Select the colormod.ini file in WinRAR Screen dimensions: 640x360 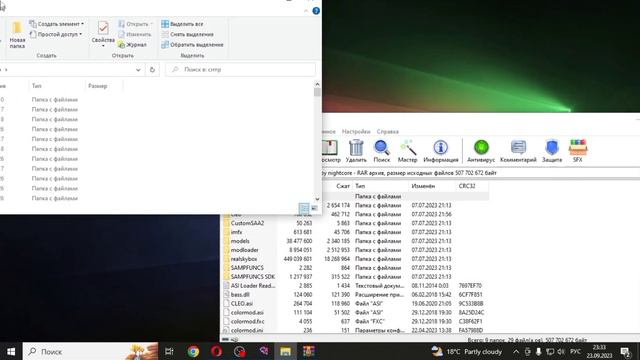(x=247, y=330)
